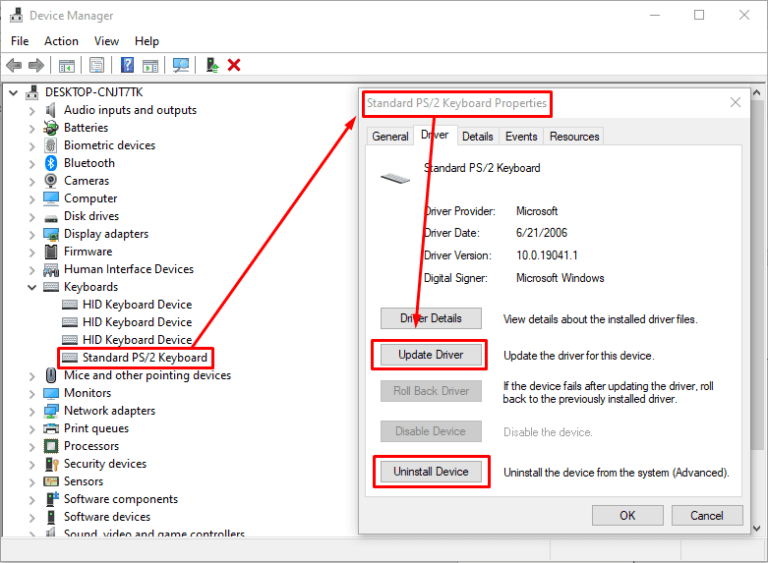
Task: Click the Processors category icon
Action: coord(51,446)
